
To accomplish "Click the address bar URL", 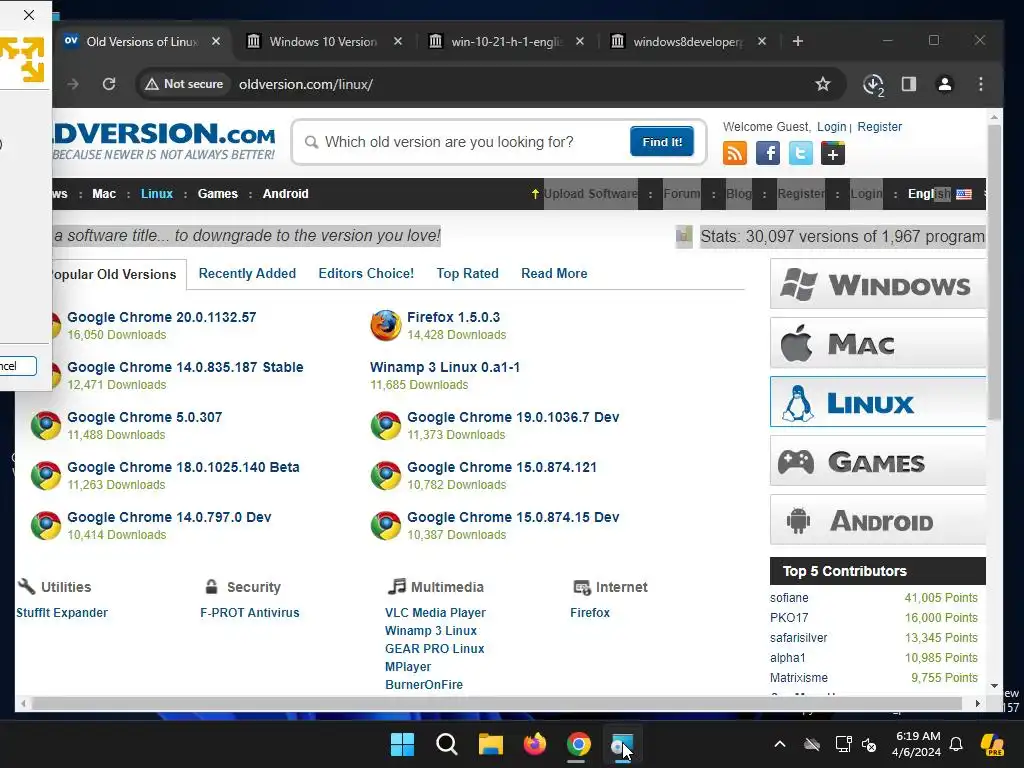I will coord(306,84).
